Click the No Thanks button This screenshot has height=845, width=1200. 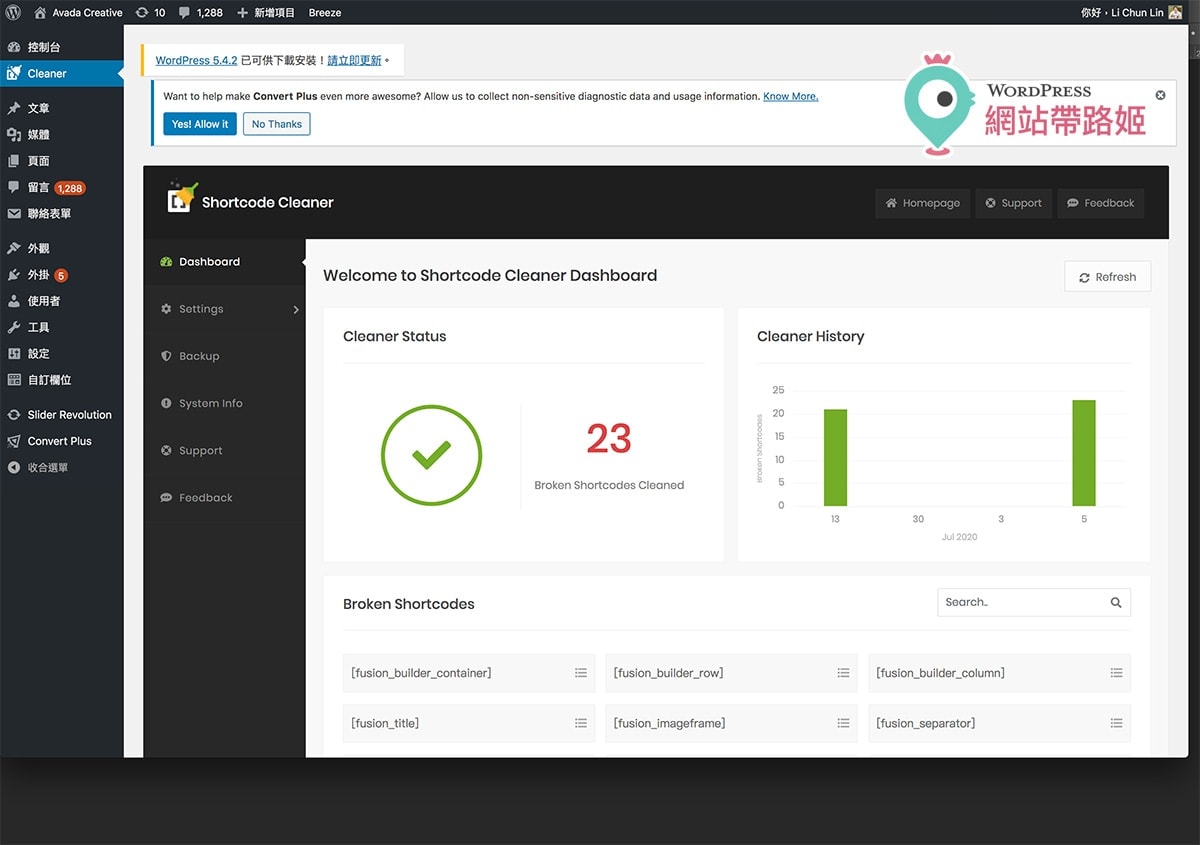(x=277, y=124)
